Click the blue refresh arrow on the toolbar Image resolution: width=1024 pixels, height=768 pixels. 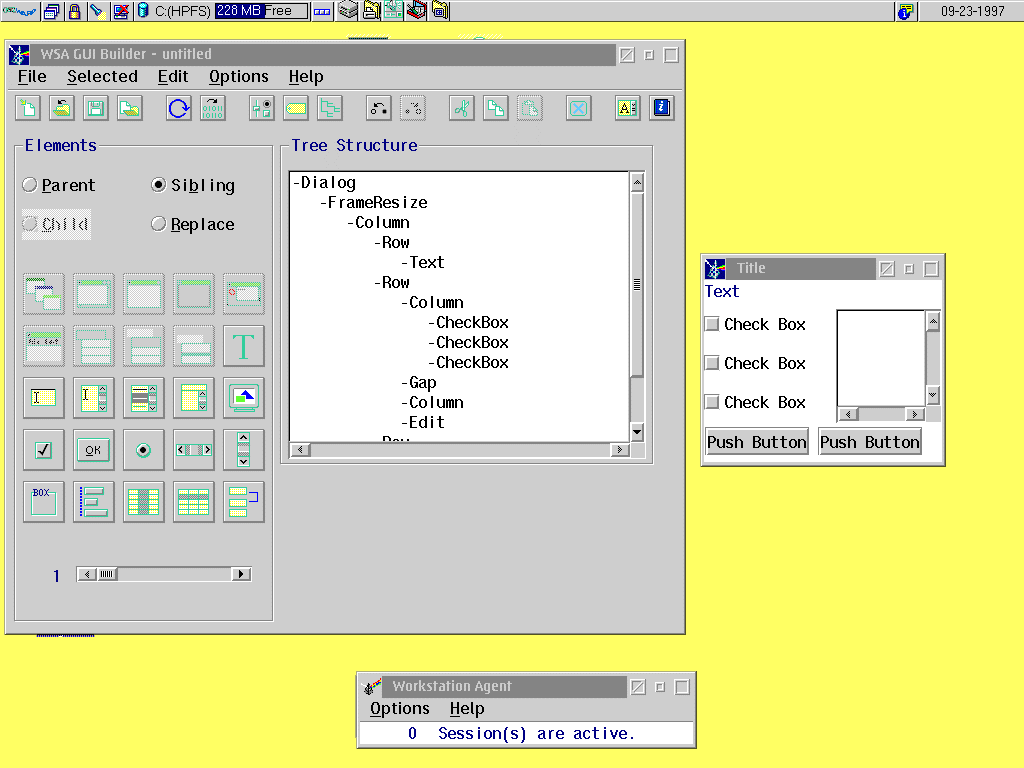[x=178, y=108]
